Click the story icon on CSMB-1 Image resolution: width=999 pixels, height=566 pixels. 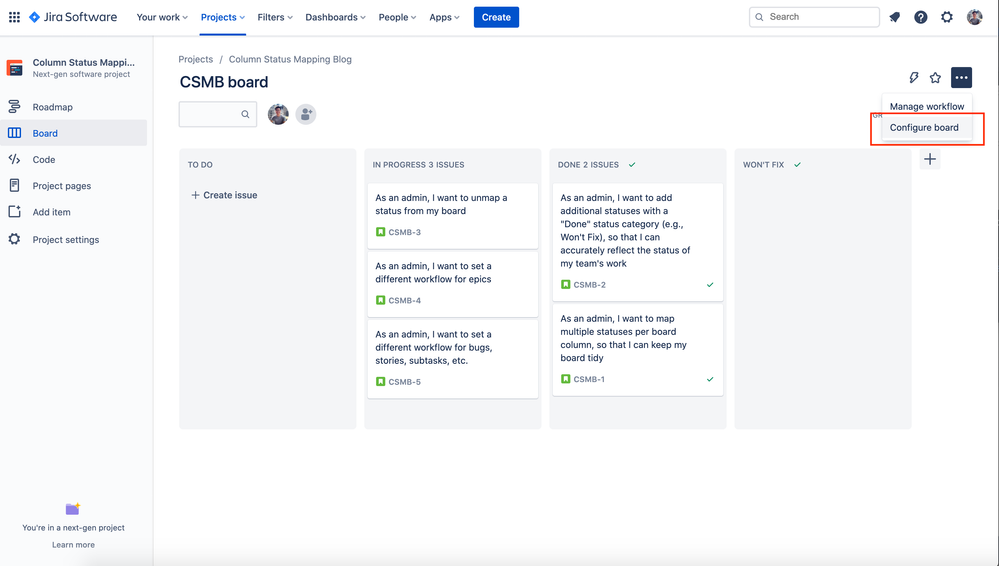565,379
